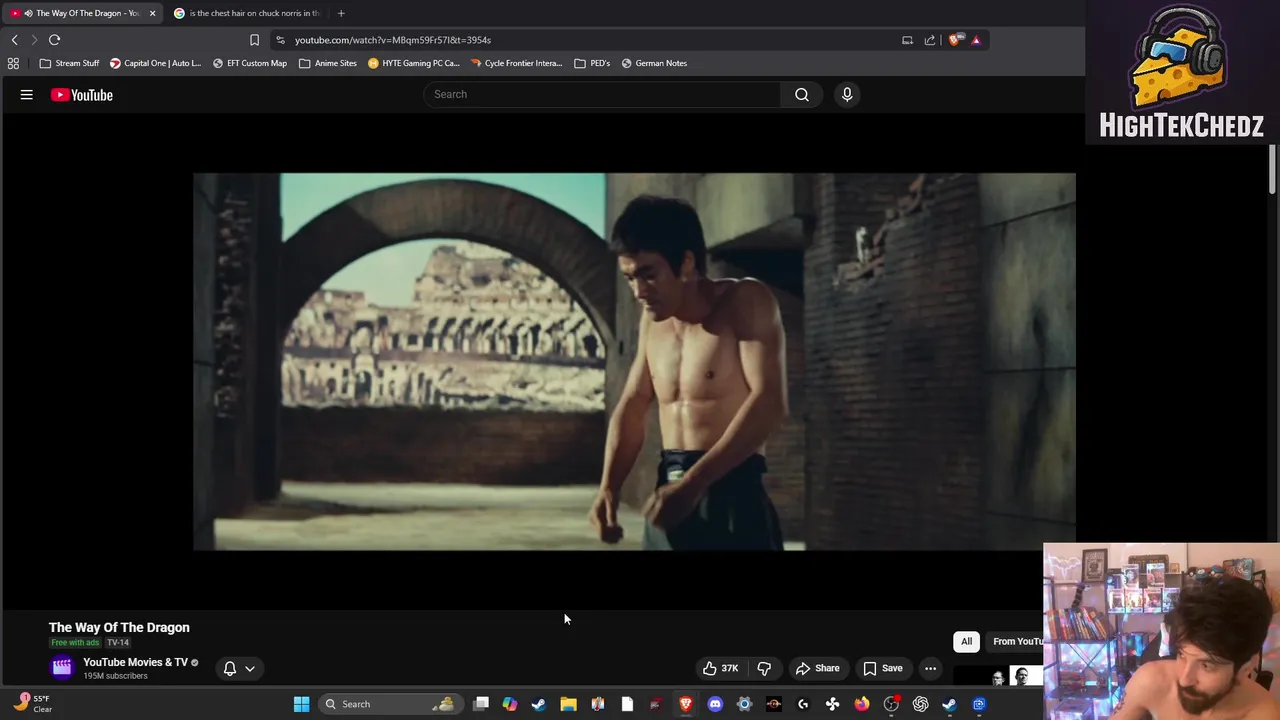
Task: Expand the notification options chevron
Action: click(250, 668)
